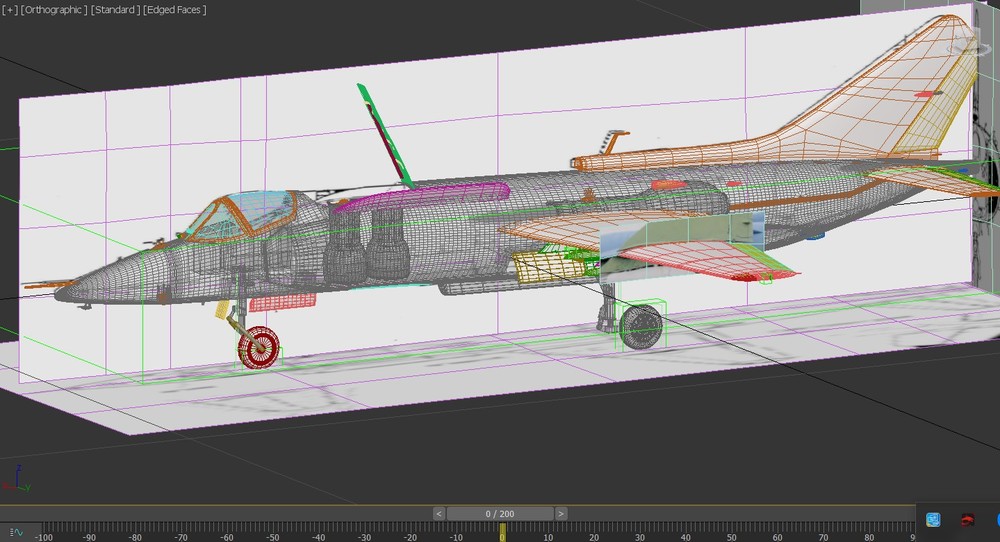Screen dimensions: 1000x542
Task: Click frame -50 on the track bar
Action: coord(272,537)
